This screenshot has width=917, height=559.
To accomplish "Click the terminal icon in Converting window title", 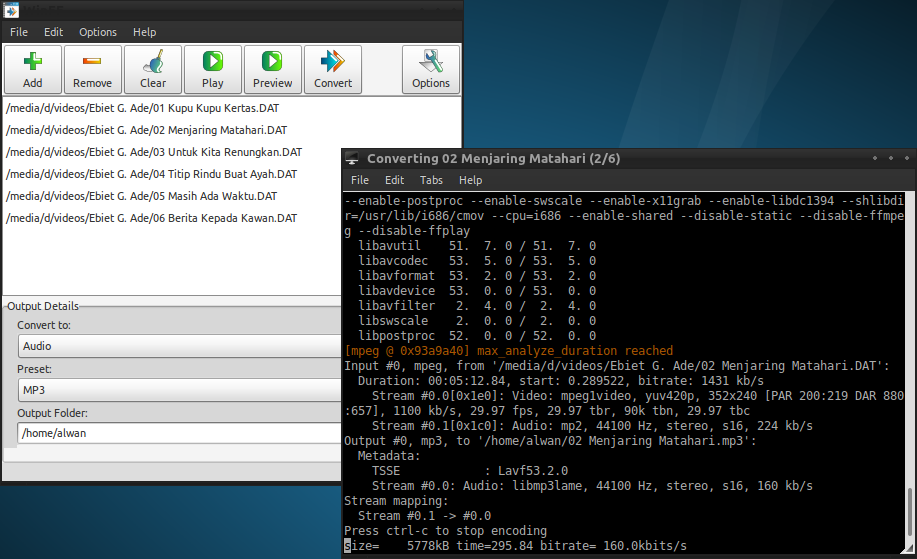I will coord(352,158).
